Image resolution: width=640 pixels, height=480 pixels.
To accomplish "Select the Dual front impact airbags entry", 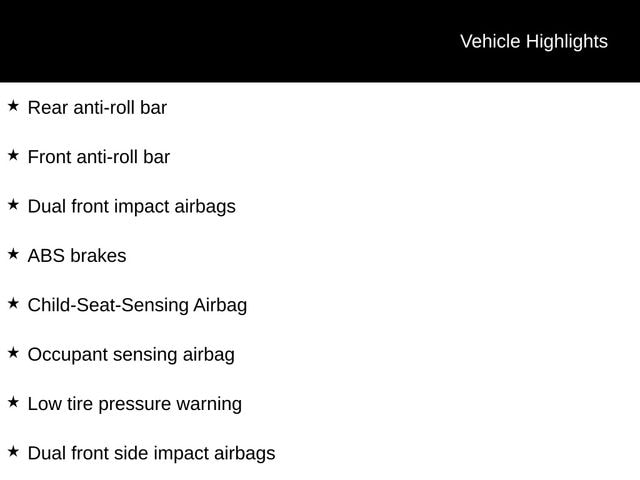I will 131,206.
